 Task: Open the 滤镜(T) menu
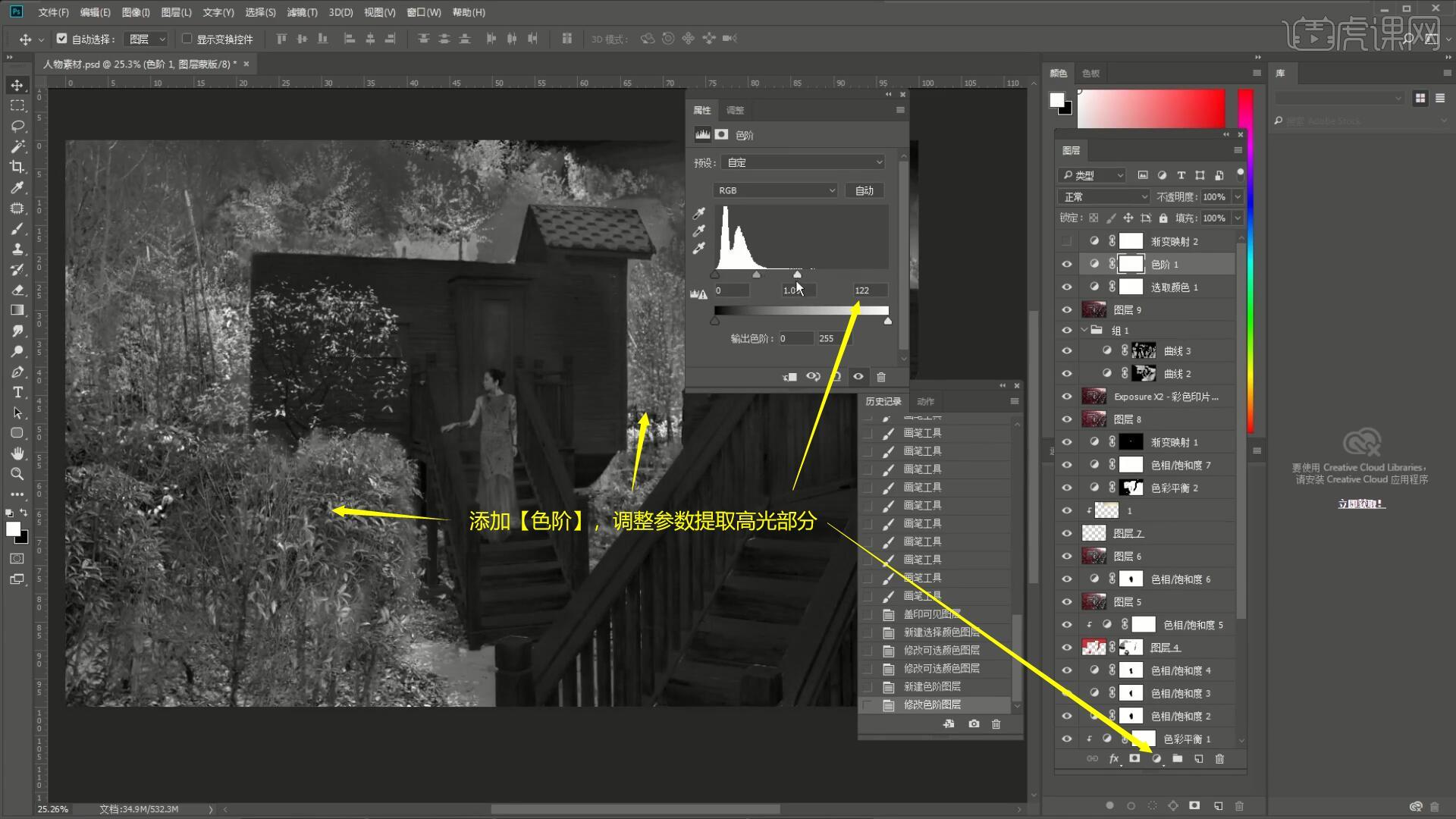(302, 12)
